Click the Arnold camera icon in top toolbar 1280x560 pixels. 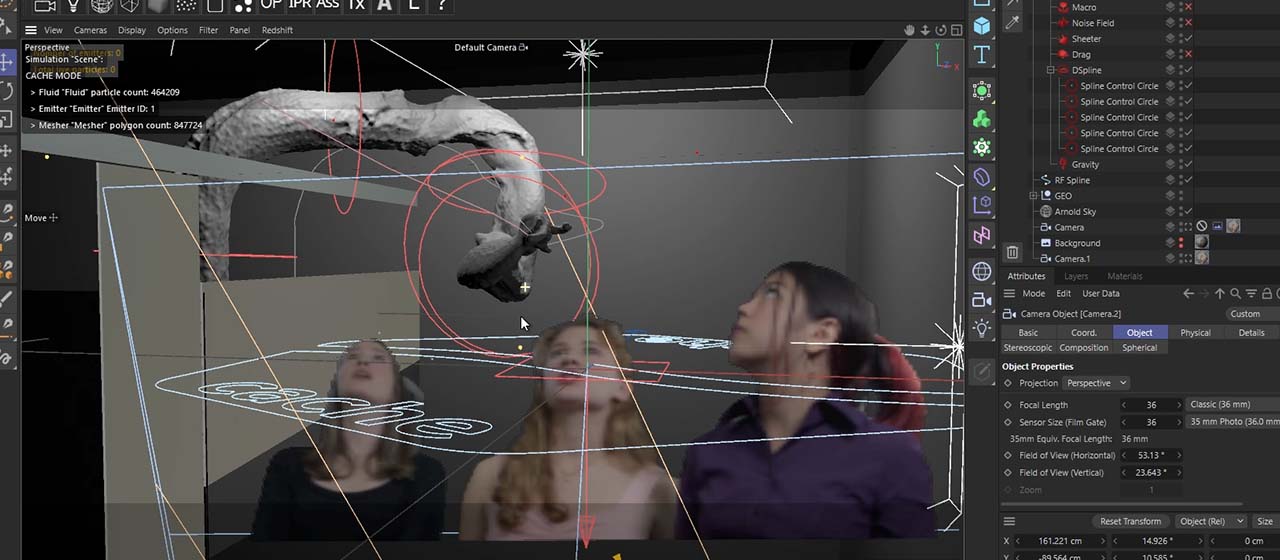45,6
